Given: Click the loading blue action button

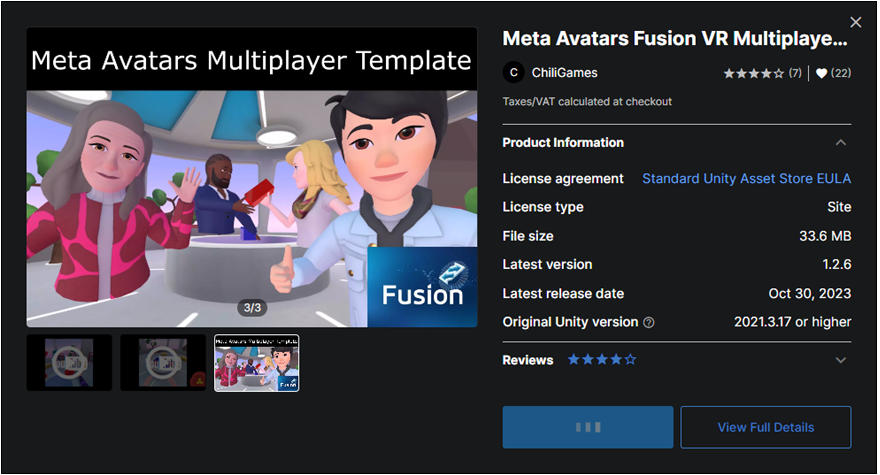Looking at the screenshot, I should (588, 427).
